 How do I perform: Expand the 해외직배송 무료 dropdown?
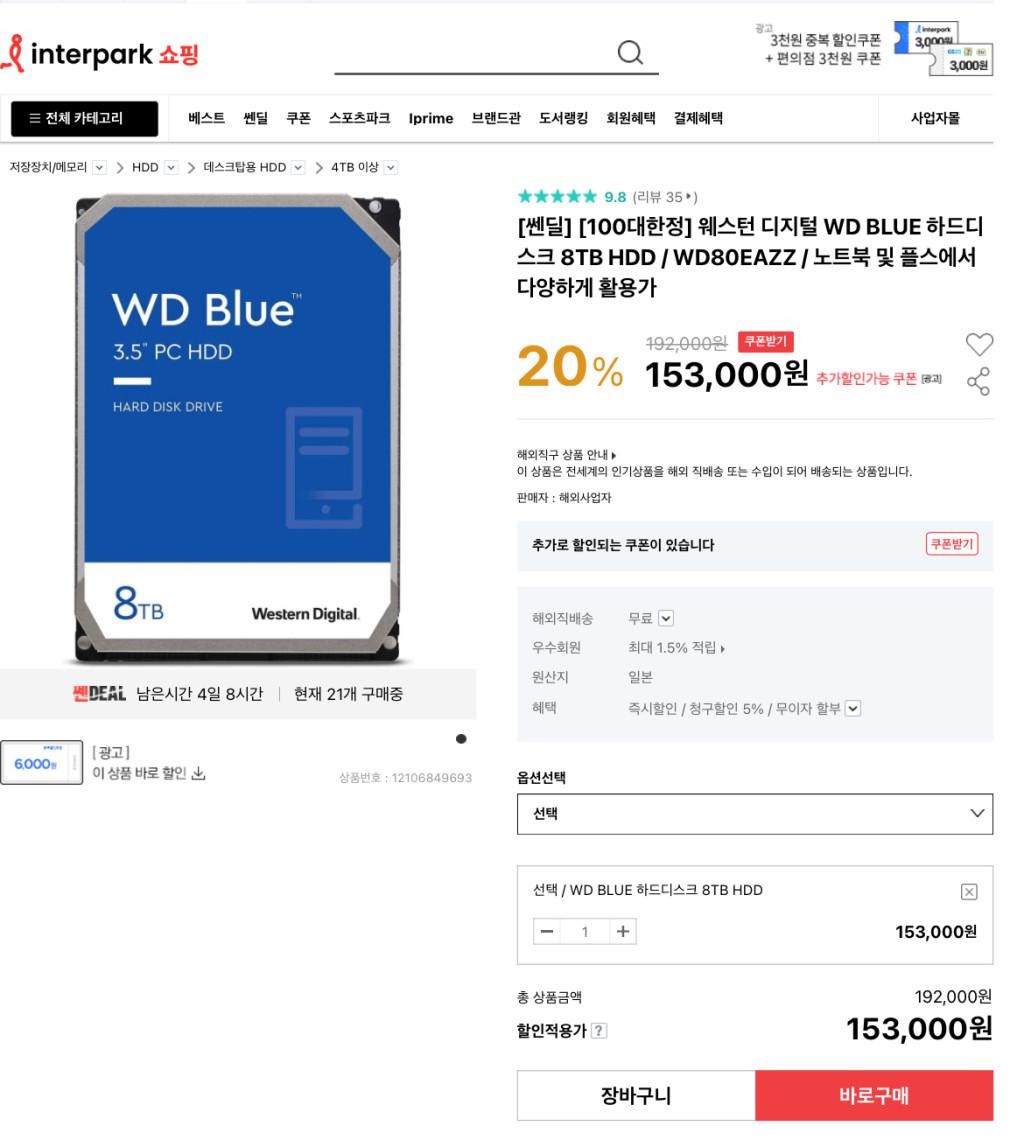(666, 618)
